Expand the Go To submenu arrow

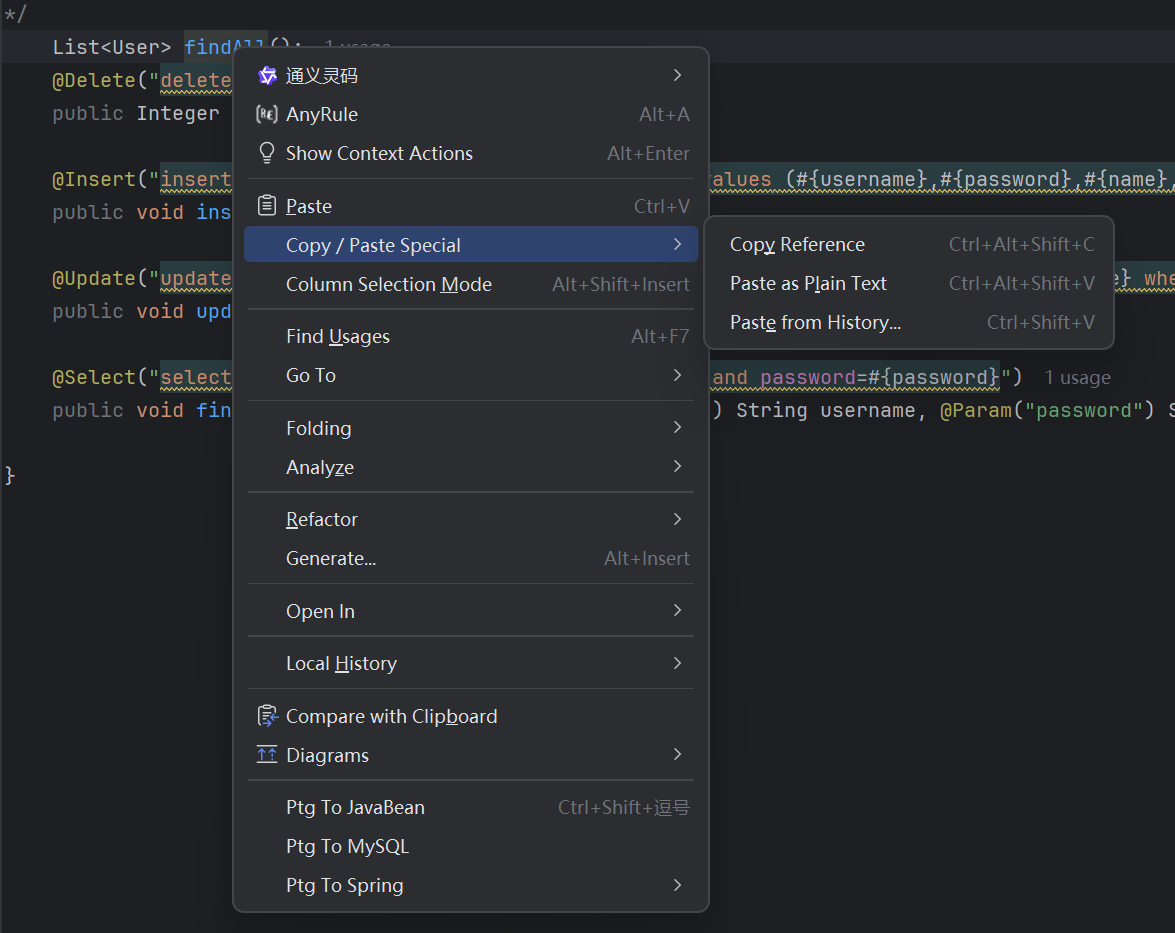pyautogui.click(x=677, y=375)
